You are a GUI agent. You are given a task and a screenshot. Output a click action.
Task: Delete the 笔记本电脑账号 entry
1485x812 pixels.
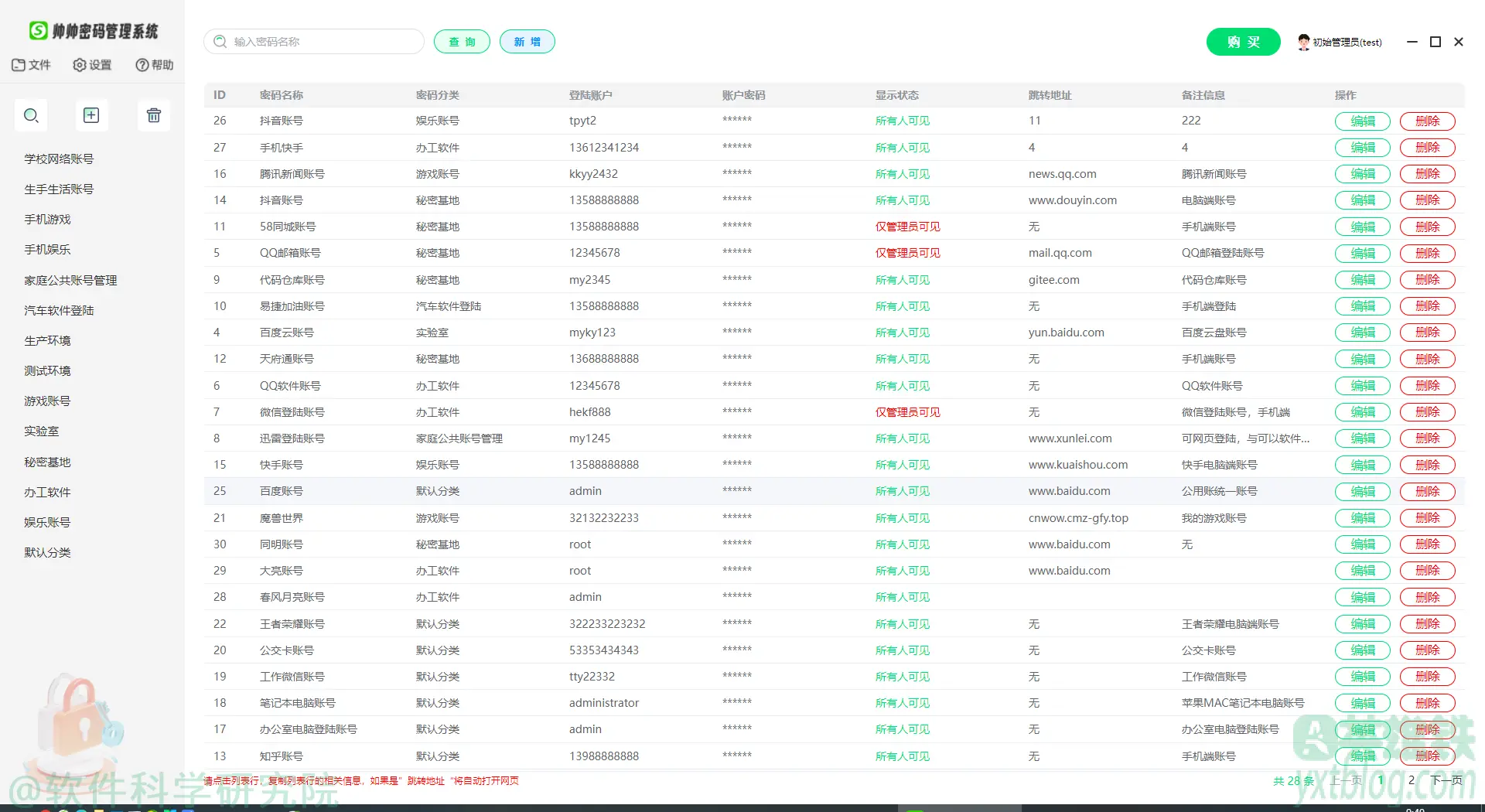[1428, 704]
